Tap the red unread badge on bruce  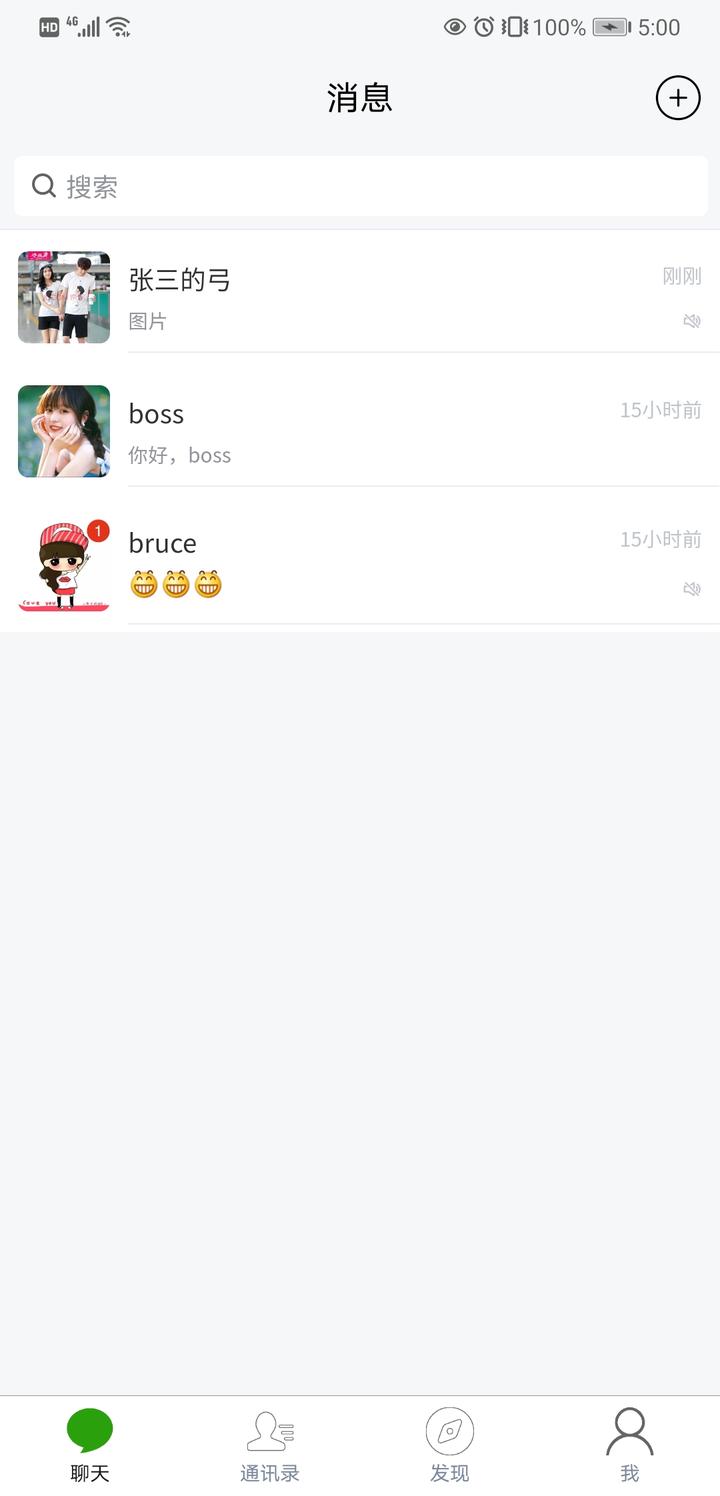tap(98, 530)
